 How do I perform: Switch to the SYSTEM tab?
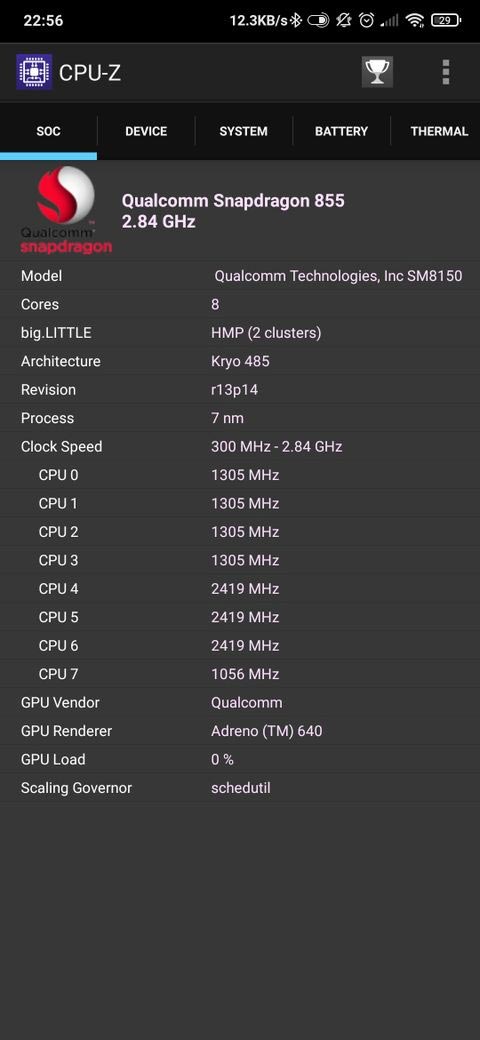[243, 131]
